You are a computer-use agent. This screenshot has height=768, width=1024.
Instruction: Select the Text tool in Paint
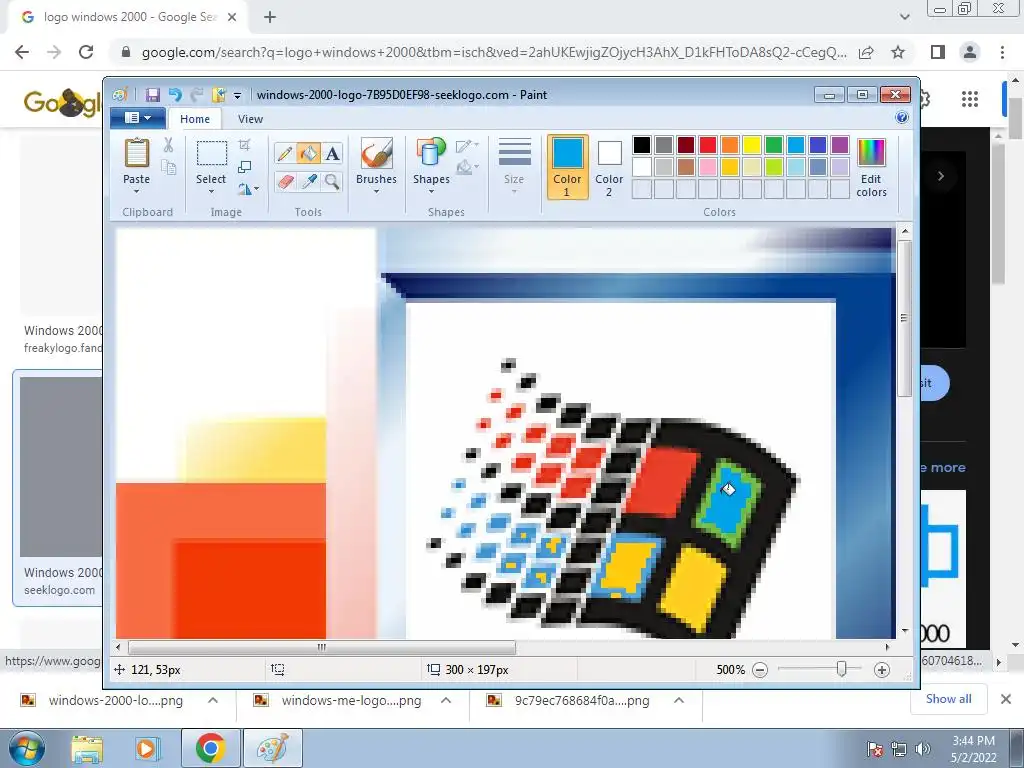(332, 153)
